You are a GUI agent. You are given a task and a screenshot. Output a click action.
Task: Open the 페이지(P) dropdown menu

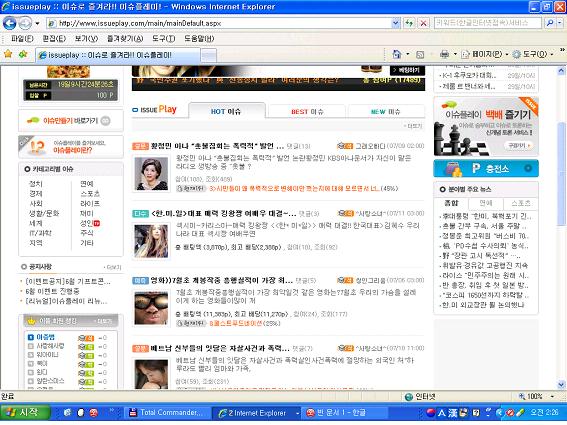(485, 54)
